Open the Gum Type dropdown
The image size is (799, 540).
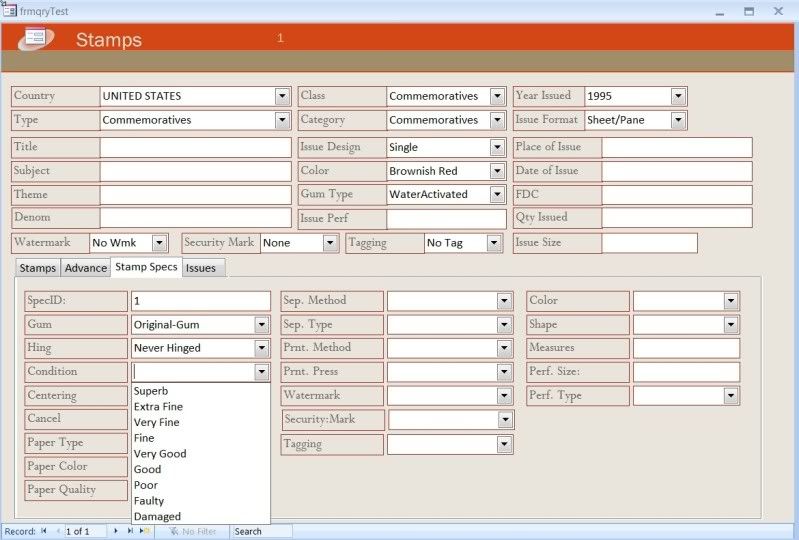tap(497, 194)
